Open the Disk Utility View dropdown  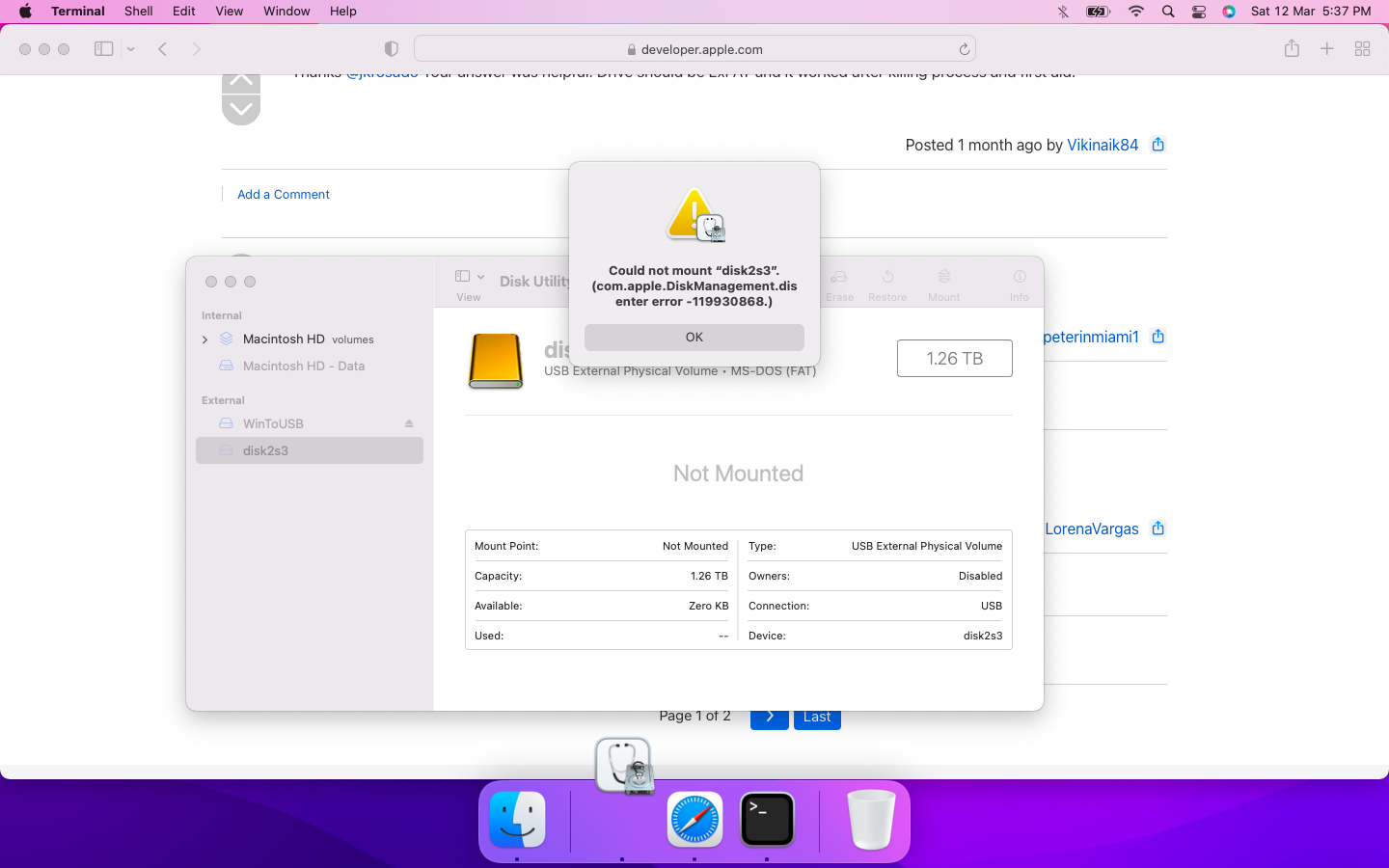469,277
